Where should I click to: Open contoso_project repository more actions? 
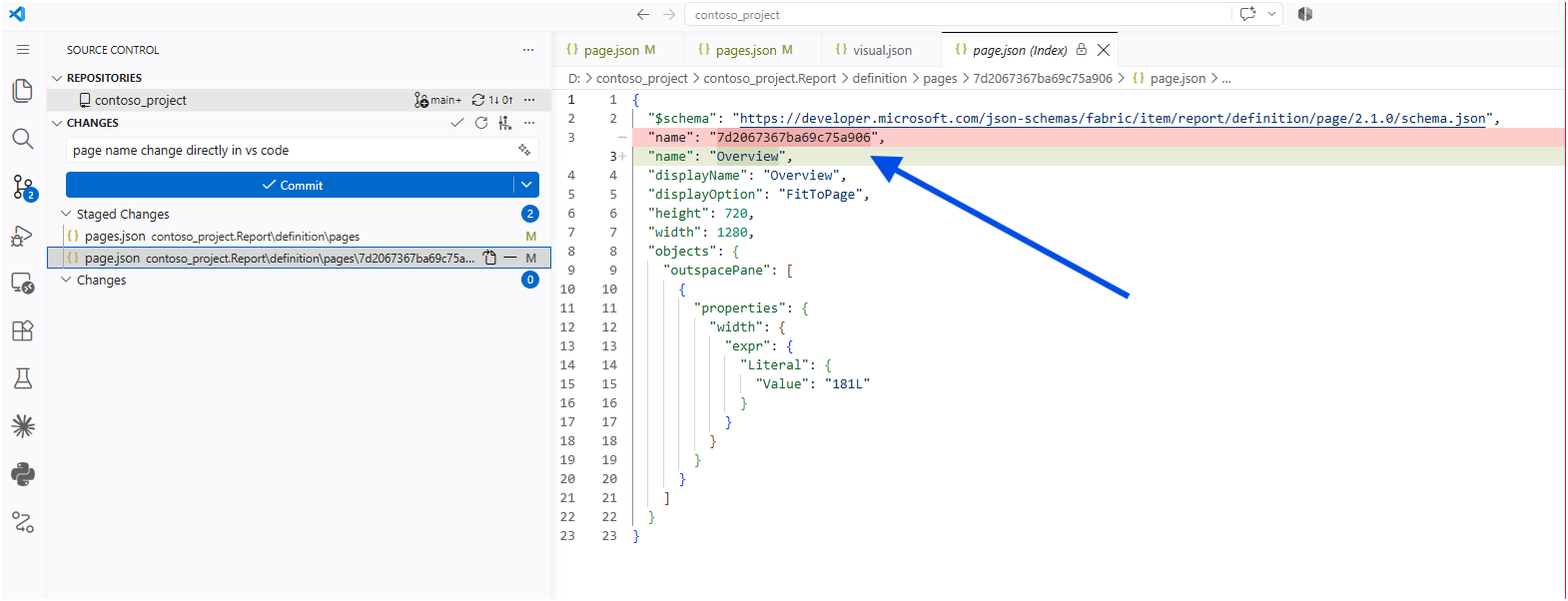point(529,100)
